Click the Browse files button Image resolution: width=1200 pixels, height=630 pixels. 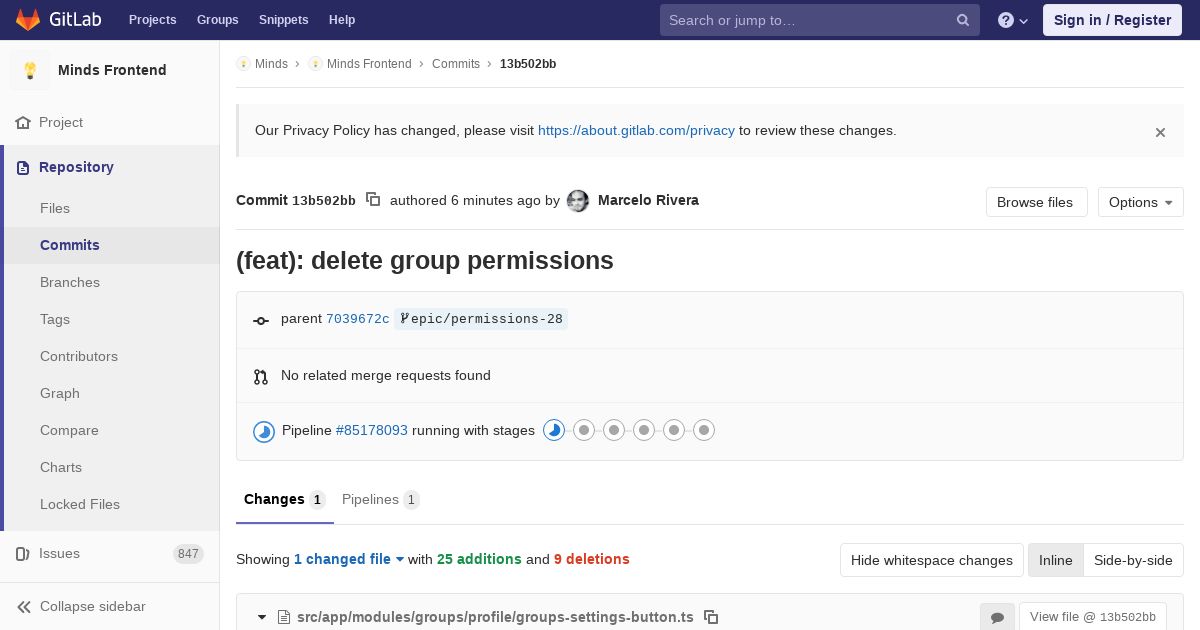[1035, 202]
